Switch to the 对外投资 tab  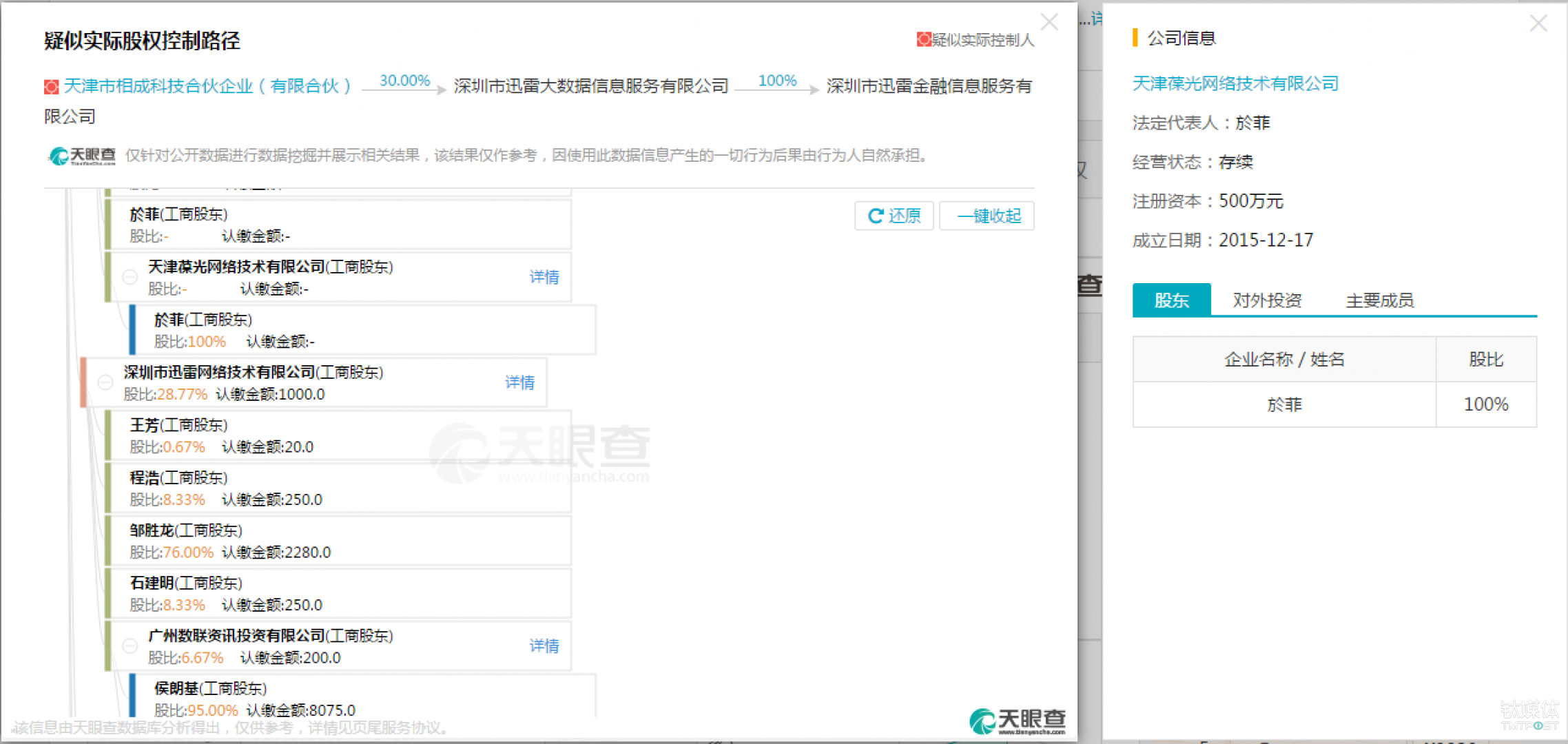pos(1266,300)
